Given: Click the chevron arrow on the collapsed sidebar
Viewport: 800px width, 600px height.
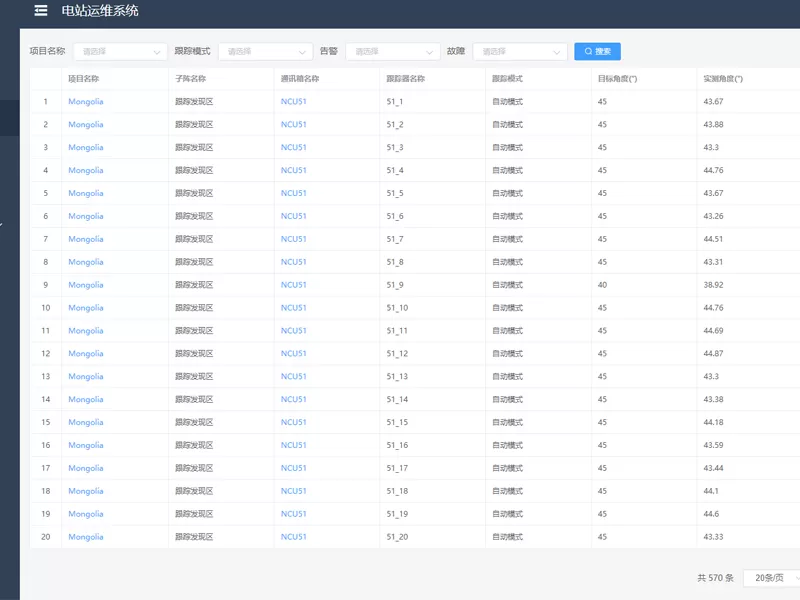Looking at the screenshot, I should [2, 224].
